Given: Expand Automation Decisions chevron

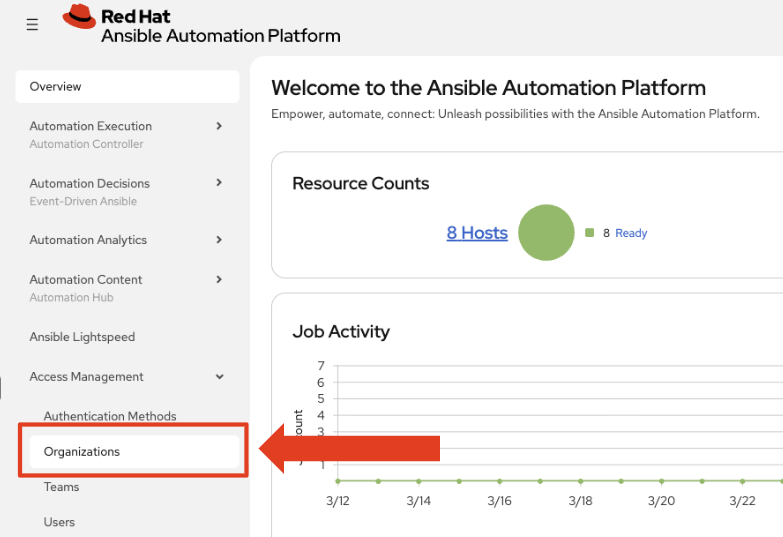Looking at the screenshot, I should [x=219, y=183].
